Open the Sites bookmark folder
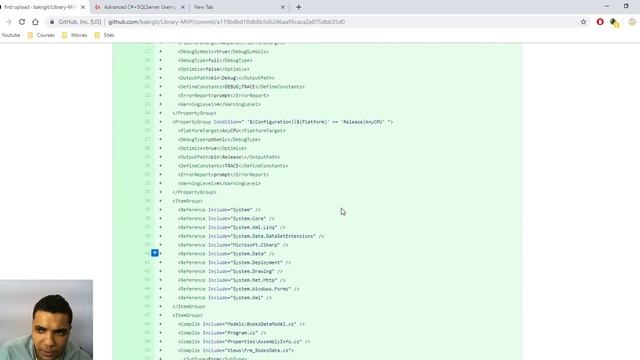The height and width of the screenshot is (360, 640). [x=104, y=35]
